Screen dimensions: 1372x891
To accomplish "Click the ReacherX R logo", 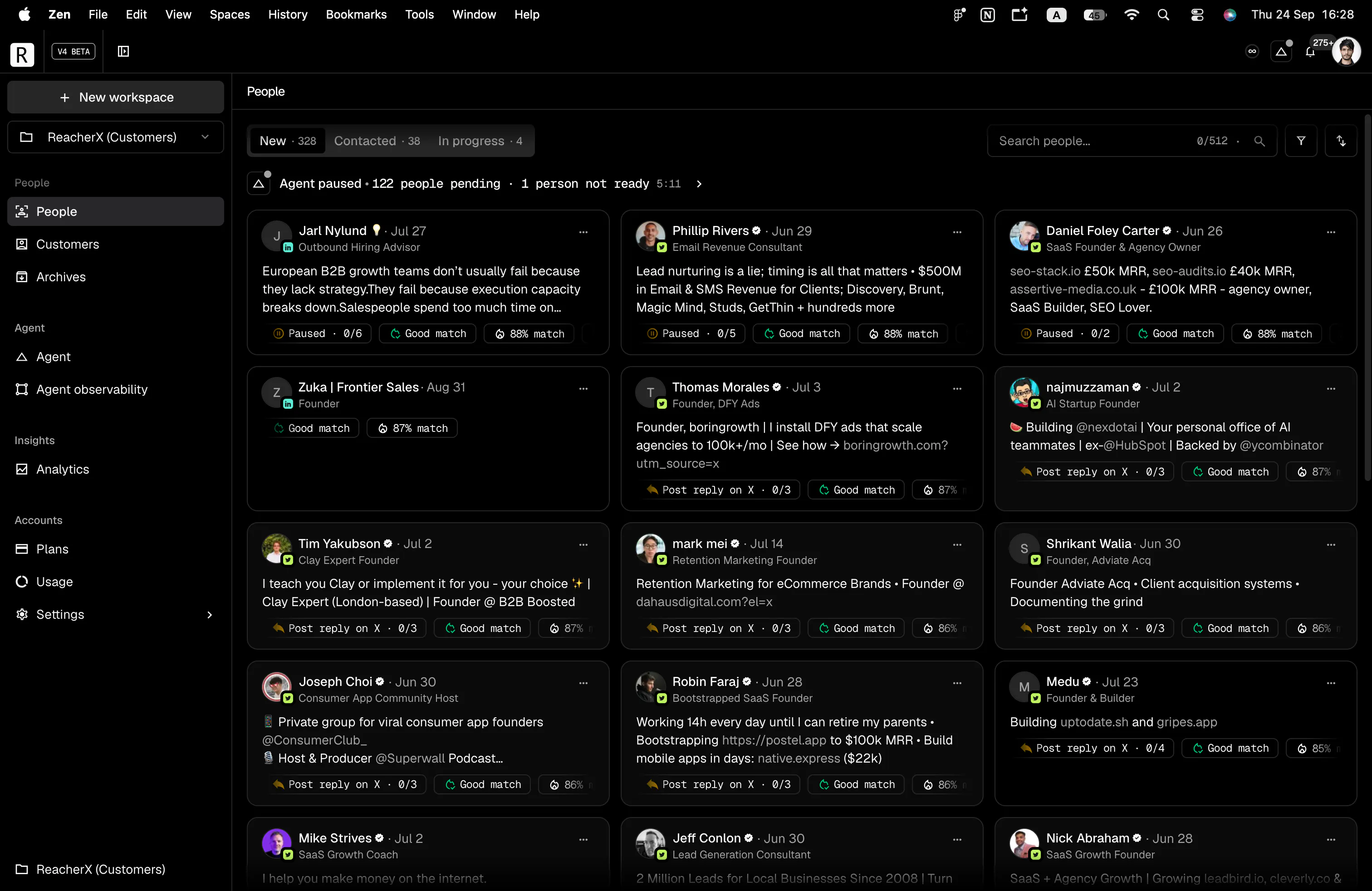I will [22, 55].
